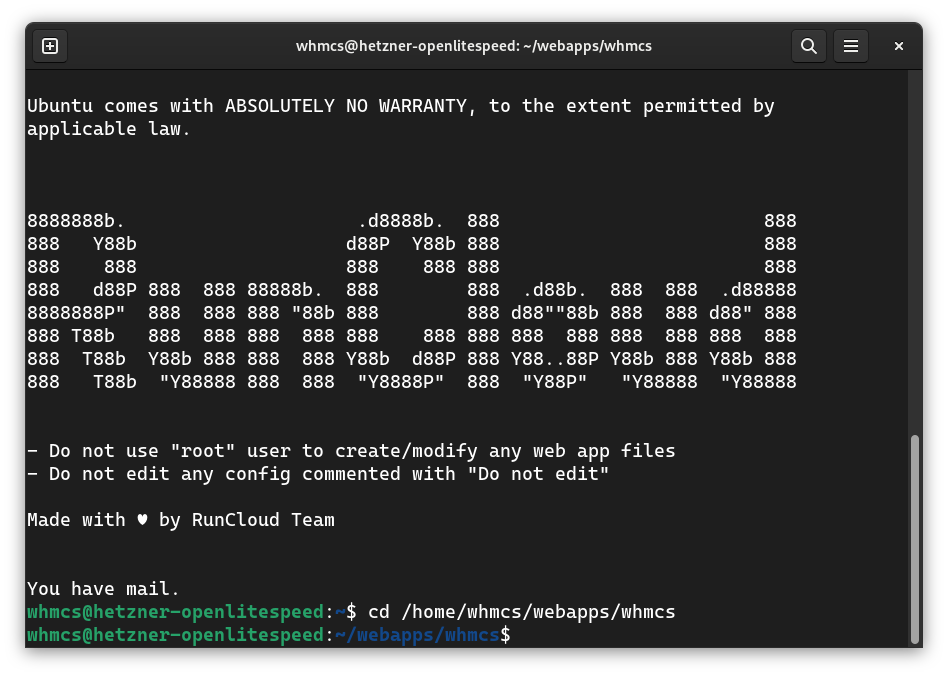Viewport: 948px width, 676px height.
Task: Open the terminal search tool
Action: point(808,46)
